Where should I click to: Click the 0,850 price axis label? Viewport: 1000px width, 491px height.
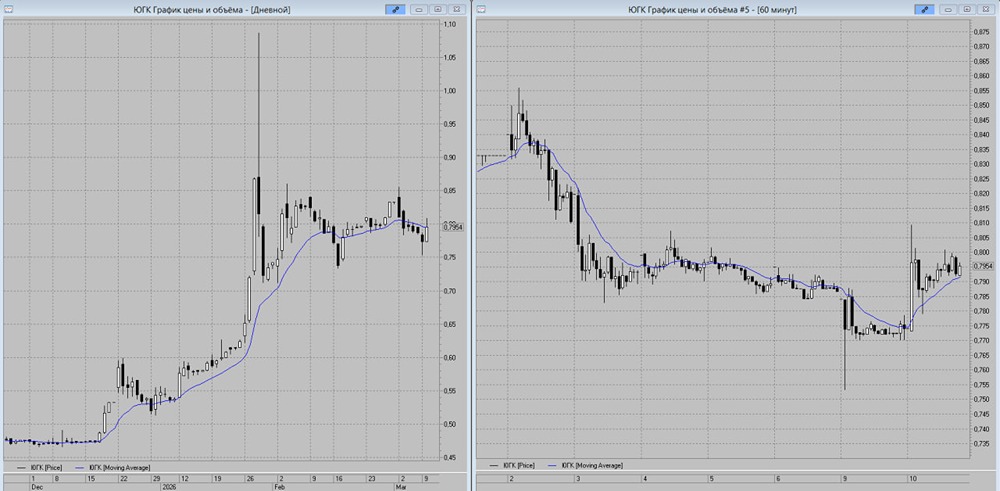[x=980, y=105]
